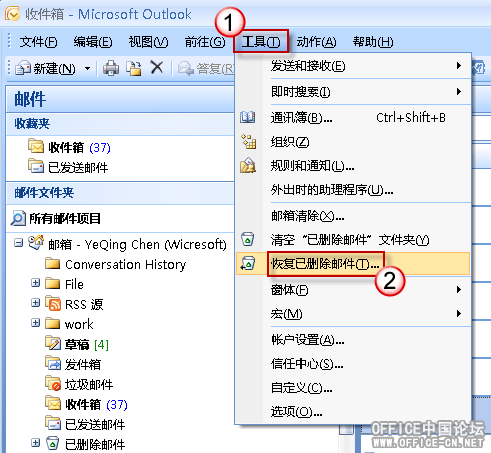The width and height of the screenshot is (491, 453).
Task: Open the Actions (动作) menu
Action: tap(316, 42)
